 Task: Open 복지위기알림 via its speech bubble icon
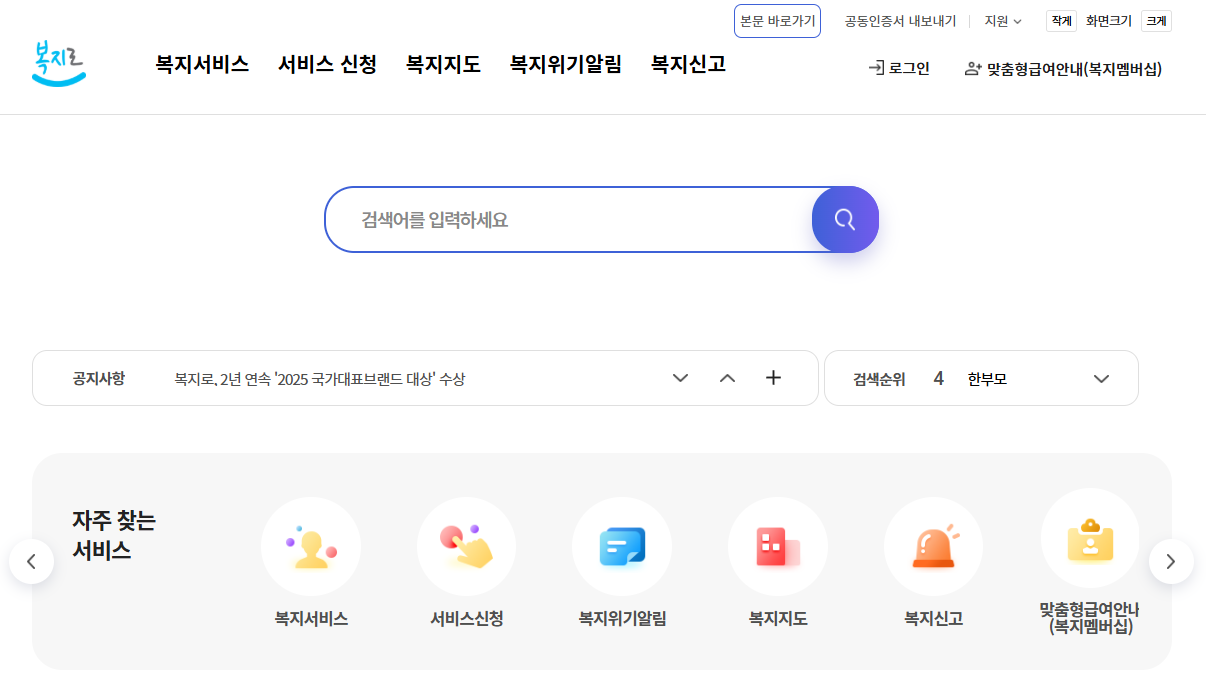(622, 546)
